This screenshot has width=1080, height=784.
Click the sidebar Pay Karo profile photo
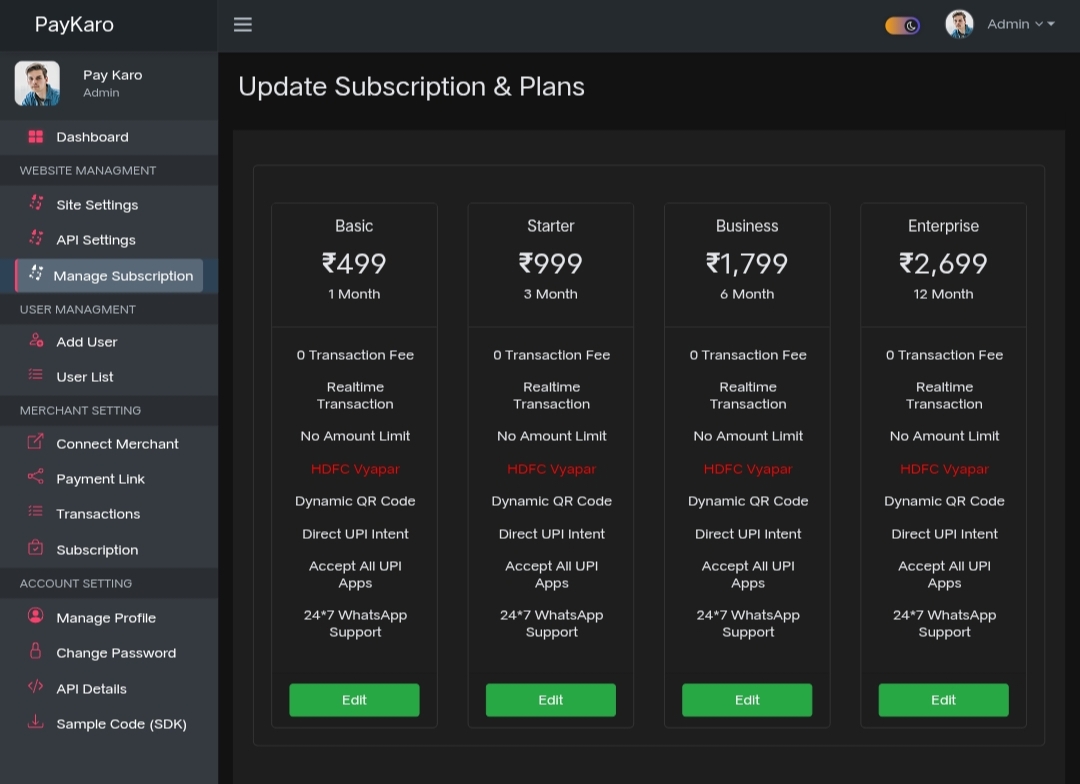point(37,84)
